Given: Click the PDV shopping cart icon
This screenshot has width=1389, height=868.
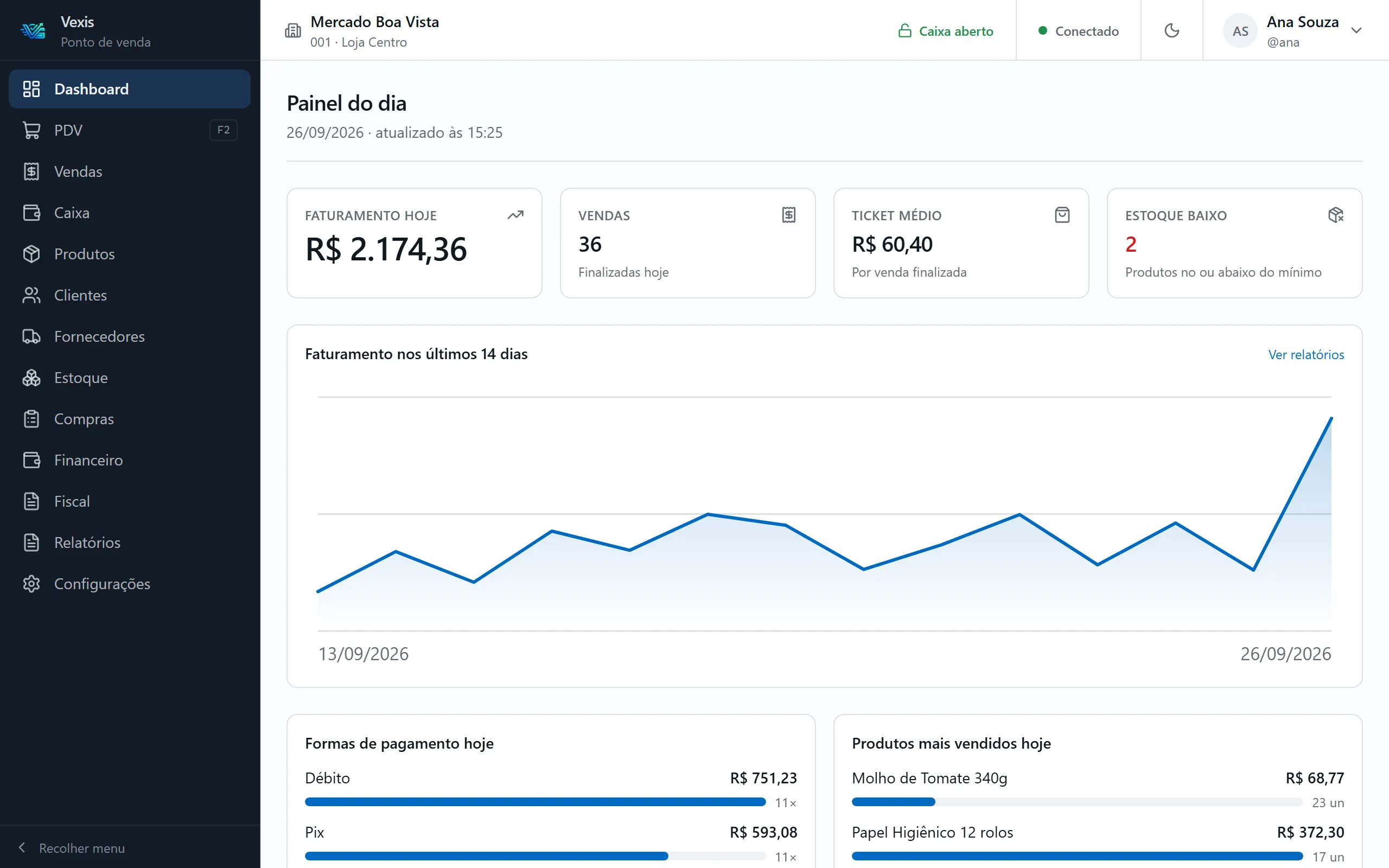Looking at the screenshot, I should click(x=31, y=130).
